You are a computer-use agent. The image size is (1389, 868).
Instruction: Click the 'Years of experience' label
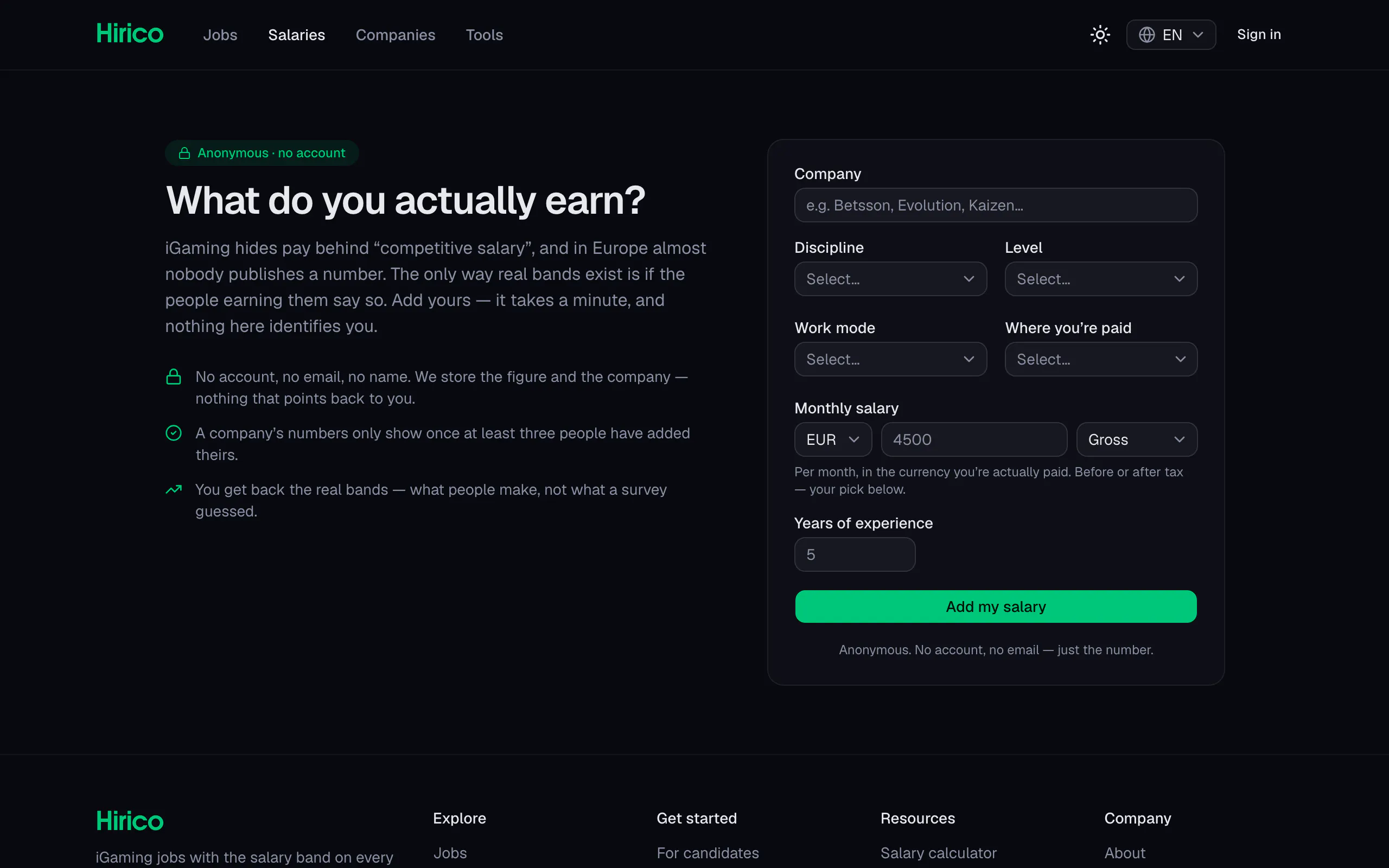pos(863,523)
